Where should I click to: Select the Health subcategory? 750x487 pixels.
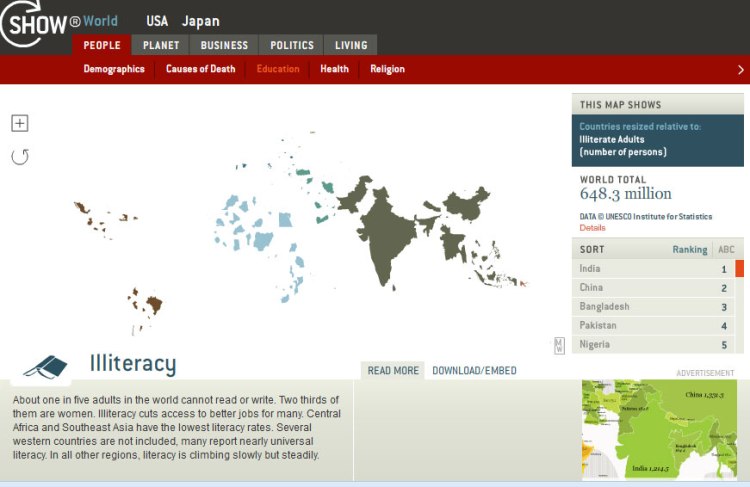(x=334, y=69)
